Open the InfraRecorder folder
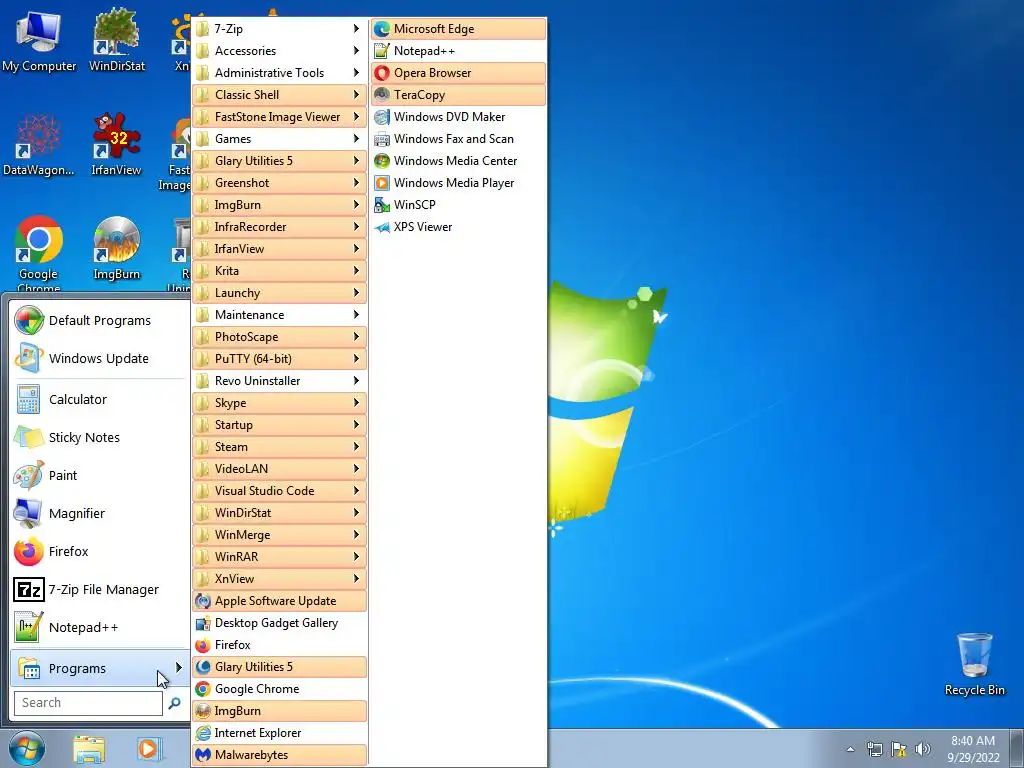The height and width of the screenshot is (768, 1024). click(280, 227)
